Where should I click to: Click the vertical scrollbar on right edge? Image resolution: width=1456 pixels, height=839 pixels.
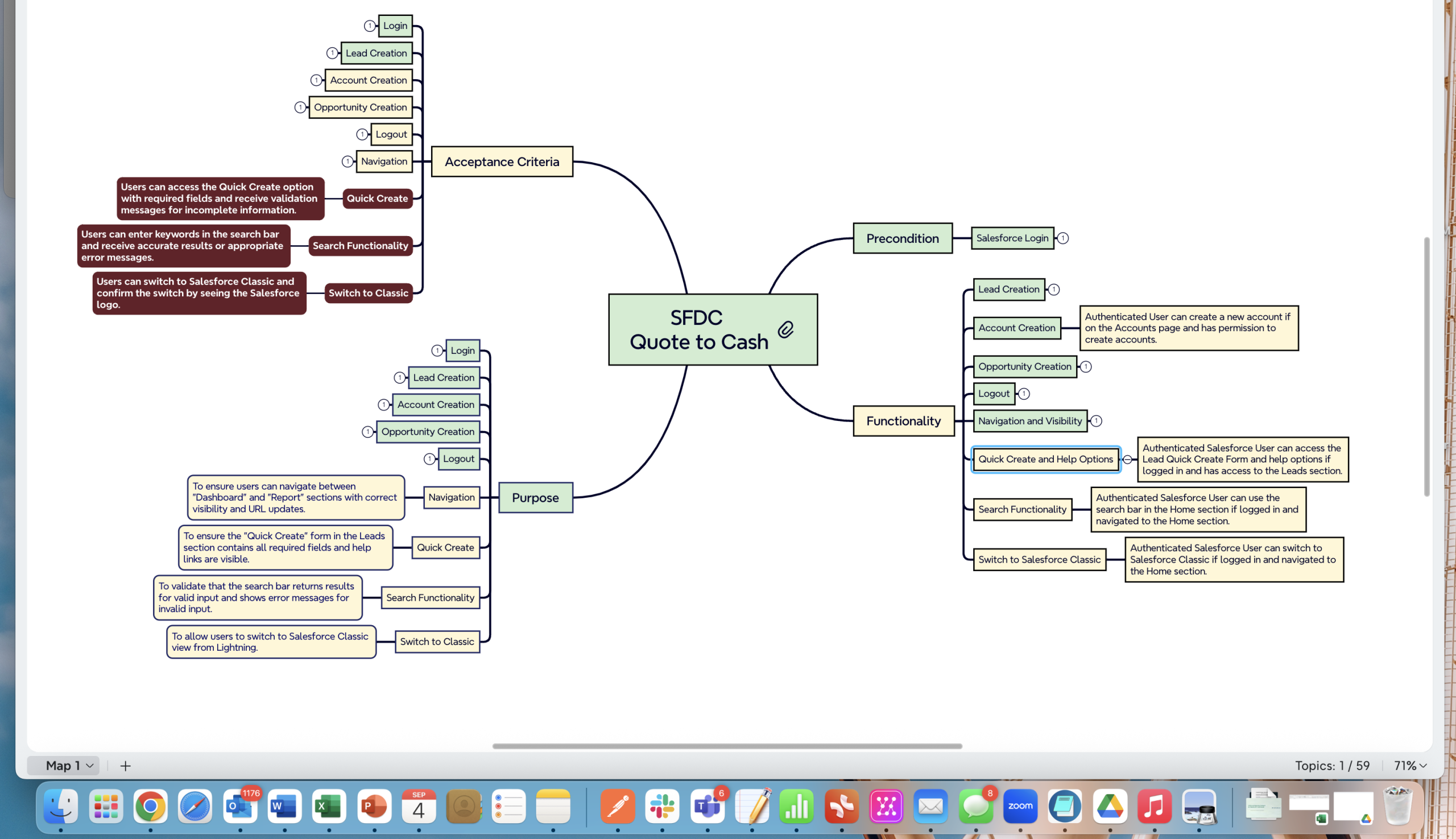pyautogui.click(x=1426, y=366)
